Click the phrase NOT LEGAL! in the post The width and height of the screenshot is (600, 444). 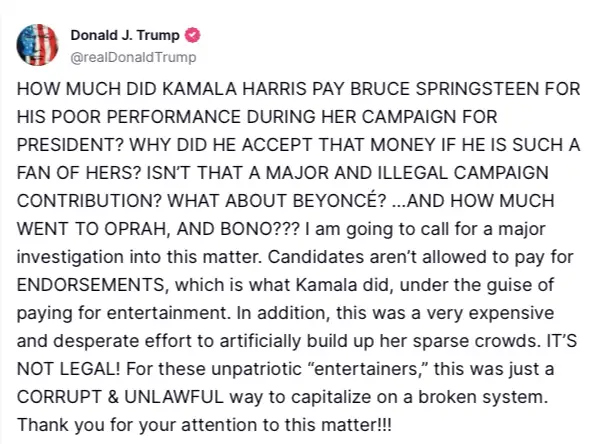(x=68, y=369)
